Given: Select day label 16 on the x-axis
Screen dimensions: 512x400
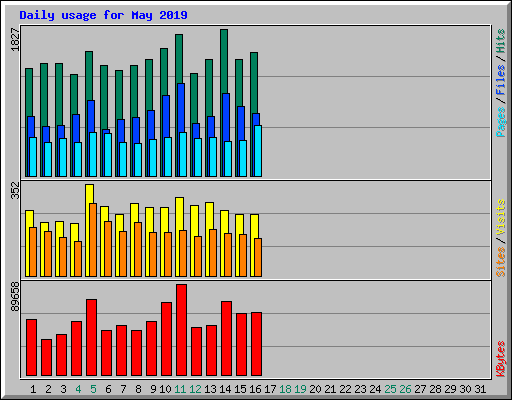Looking at the screenshot, I should tap(255, 389).
